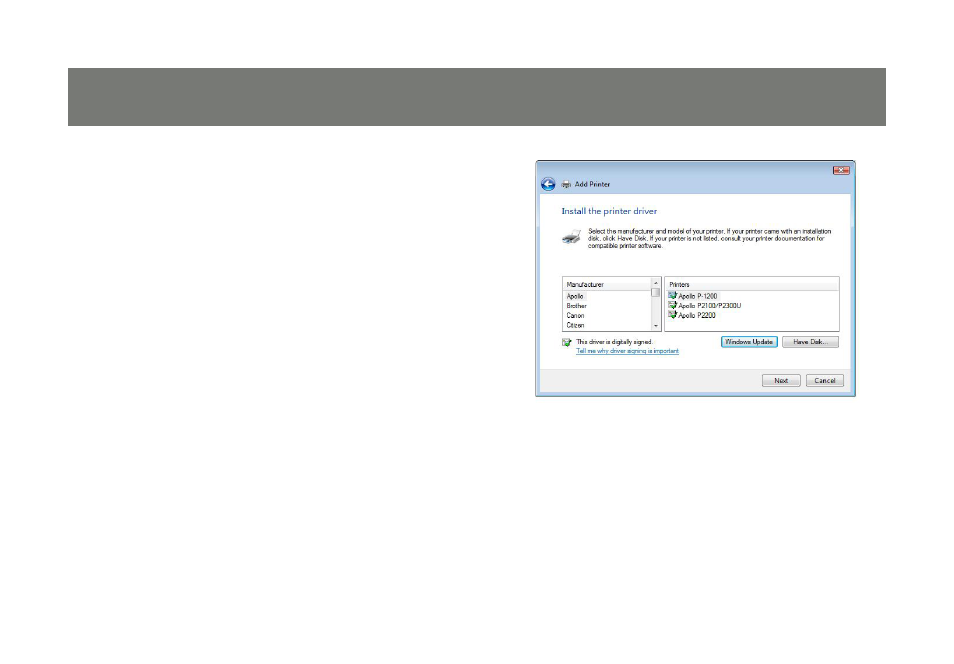Close the Add Printer dialog
Image resolution: width=954 pixels, height=664 pixels.
[841, 170]
